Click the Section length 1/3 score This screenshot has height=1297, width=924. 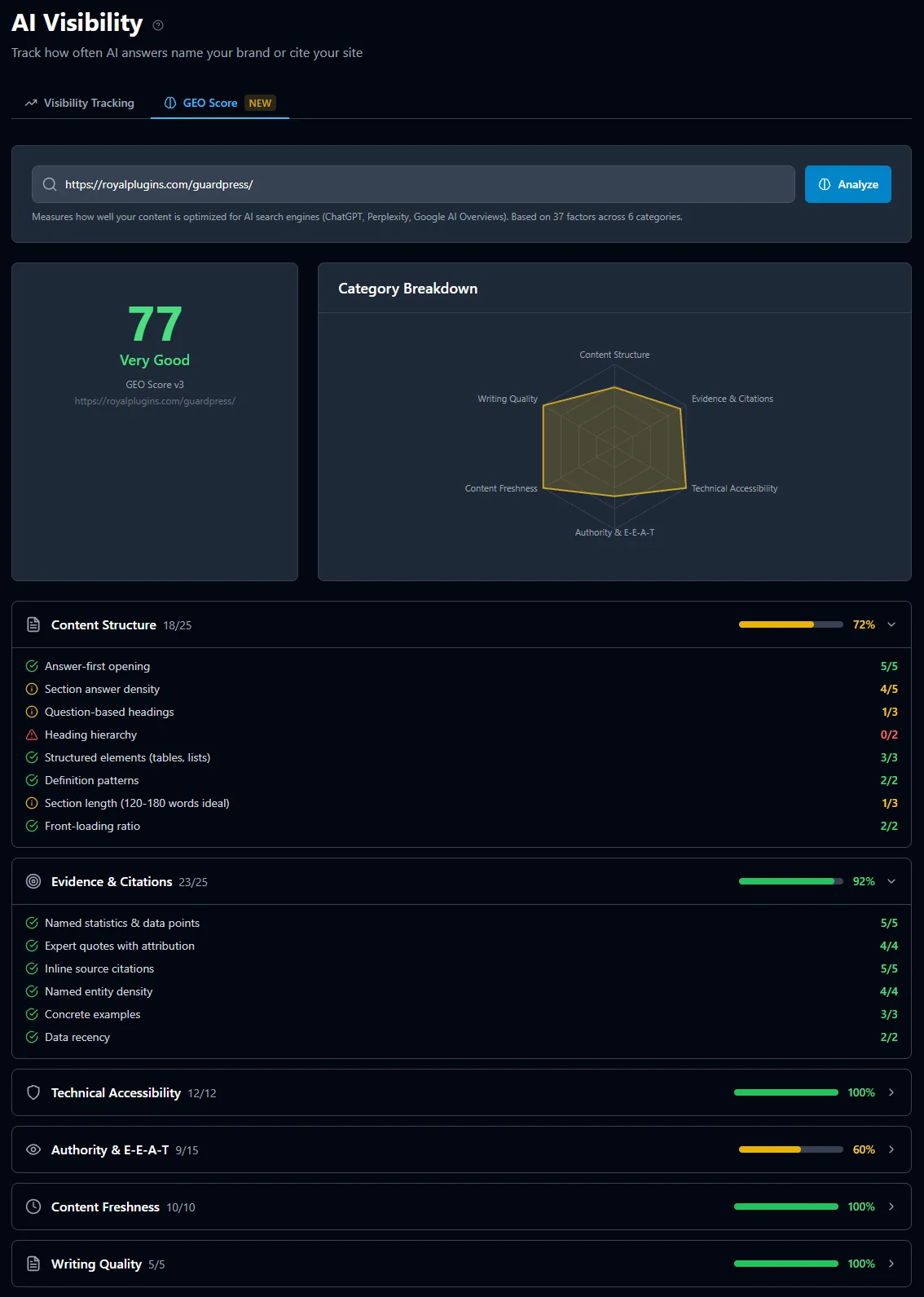click(x=890, y=803)
